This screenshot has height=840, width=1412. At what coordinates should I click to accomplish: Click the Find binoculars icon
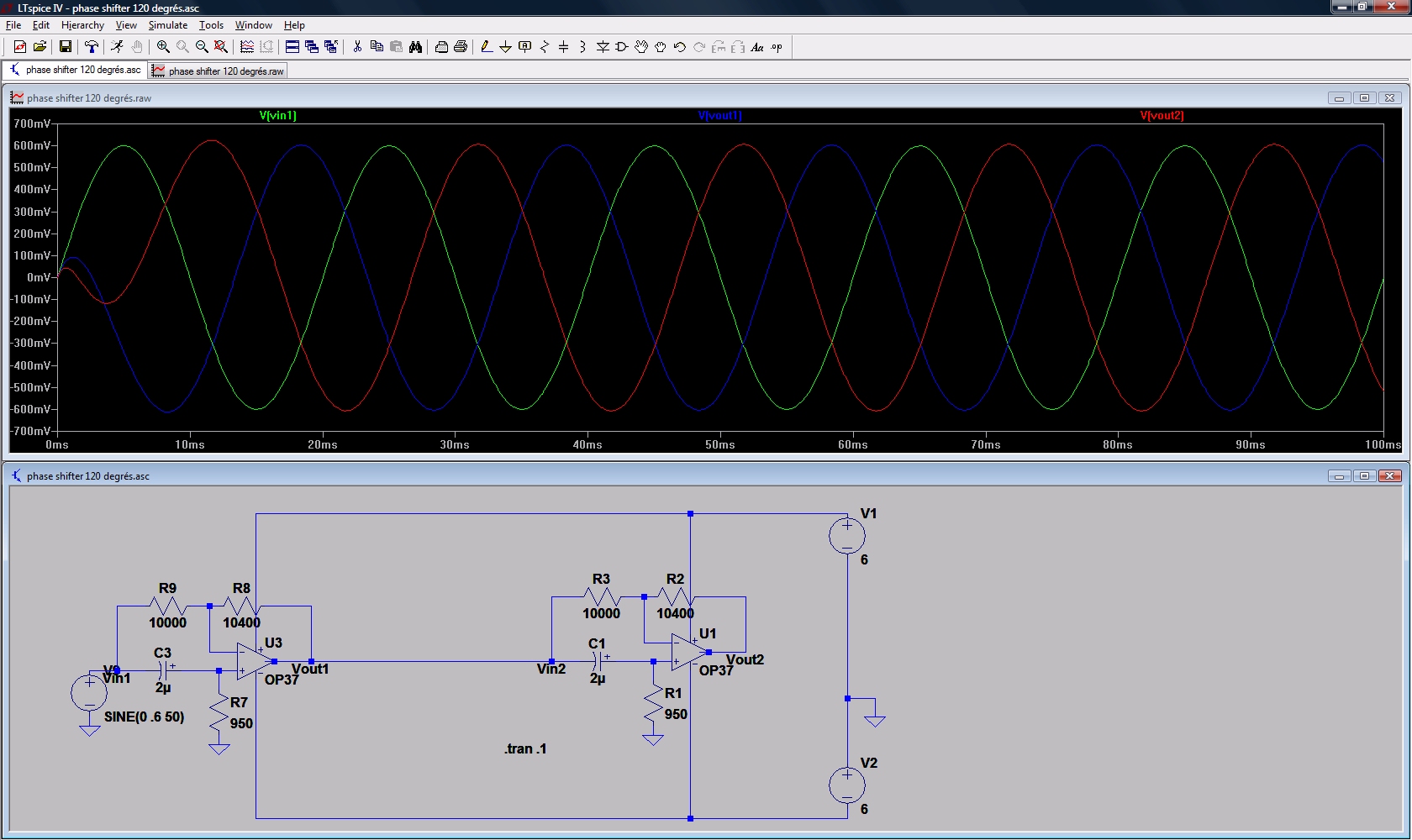coord(415,47)
